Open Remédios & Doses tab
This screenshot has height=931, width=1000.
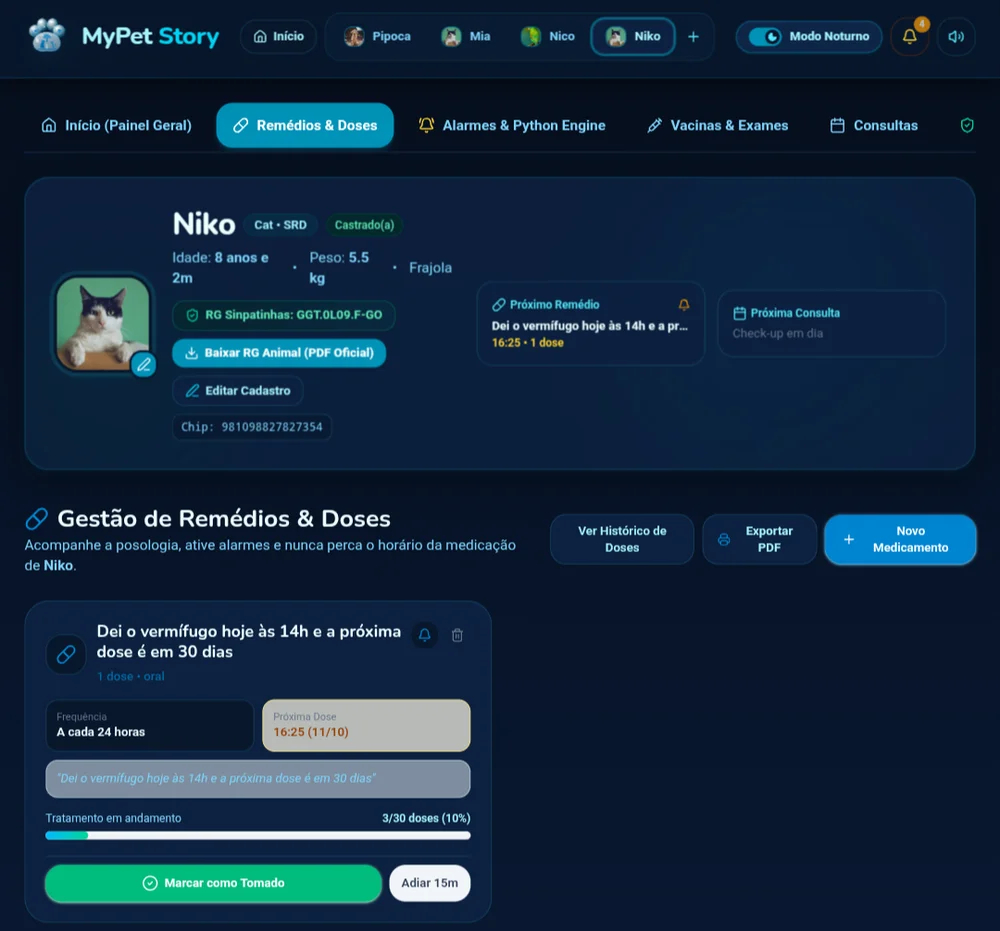(x=305, y=126)
